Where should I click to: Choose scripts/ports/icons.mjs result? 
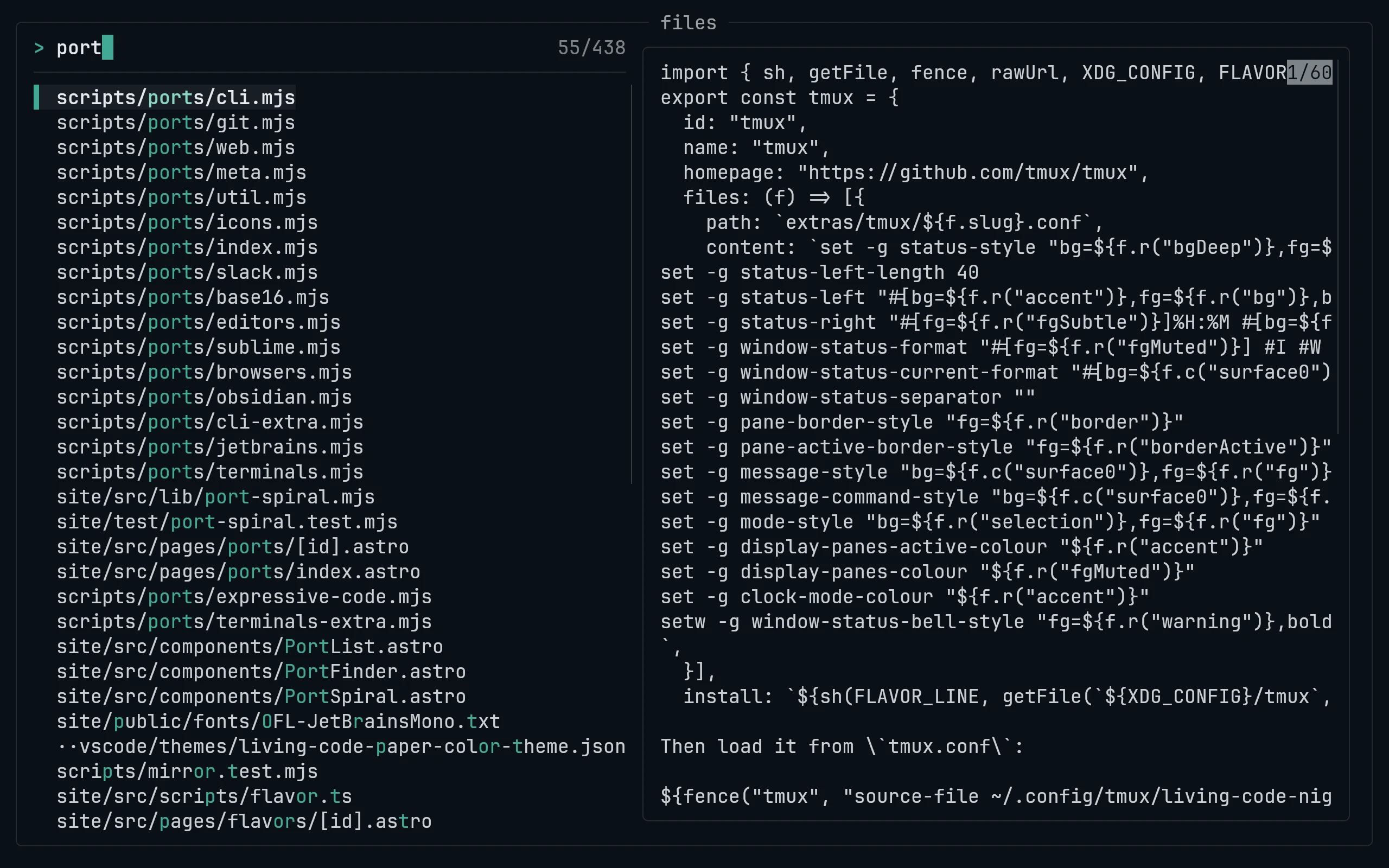(x=187, y=223)
